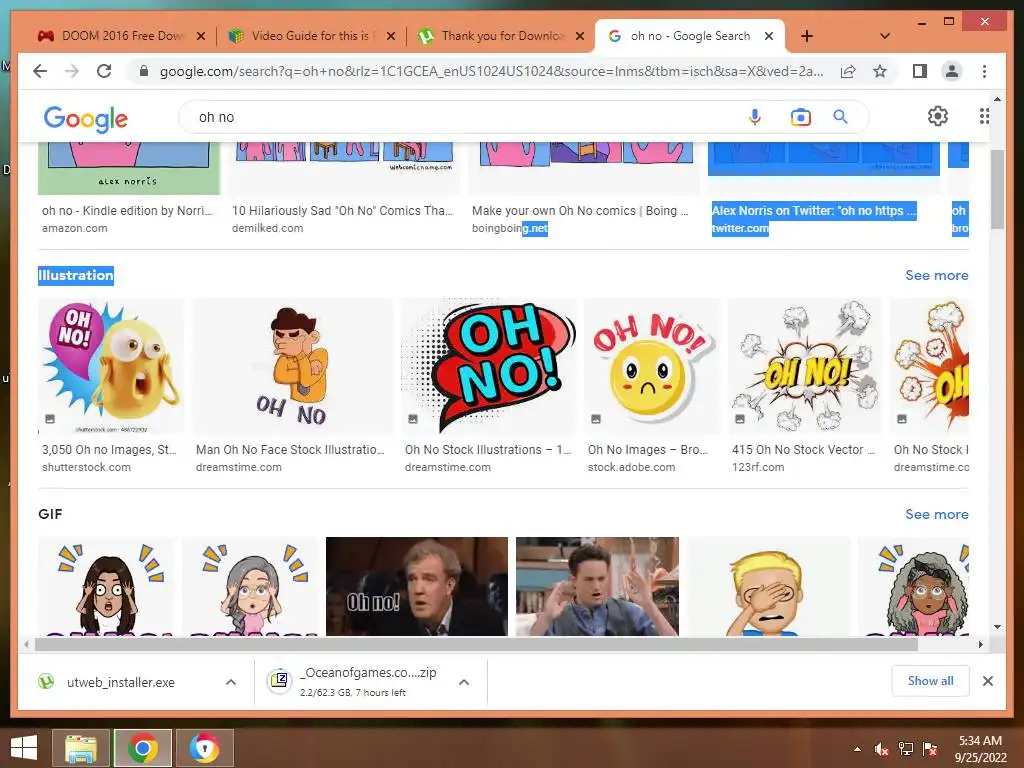This screenshot has width=1024, height=768.
Task: Open Chrome from the taskbar
Action: (x=143, y=748)
